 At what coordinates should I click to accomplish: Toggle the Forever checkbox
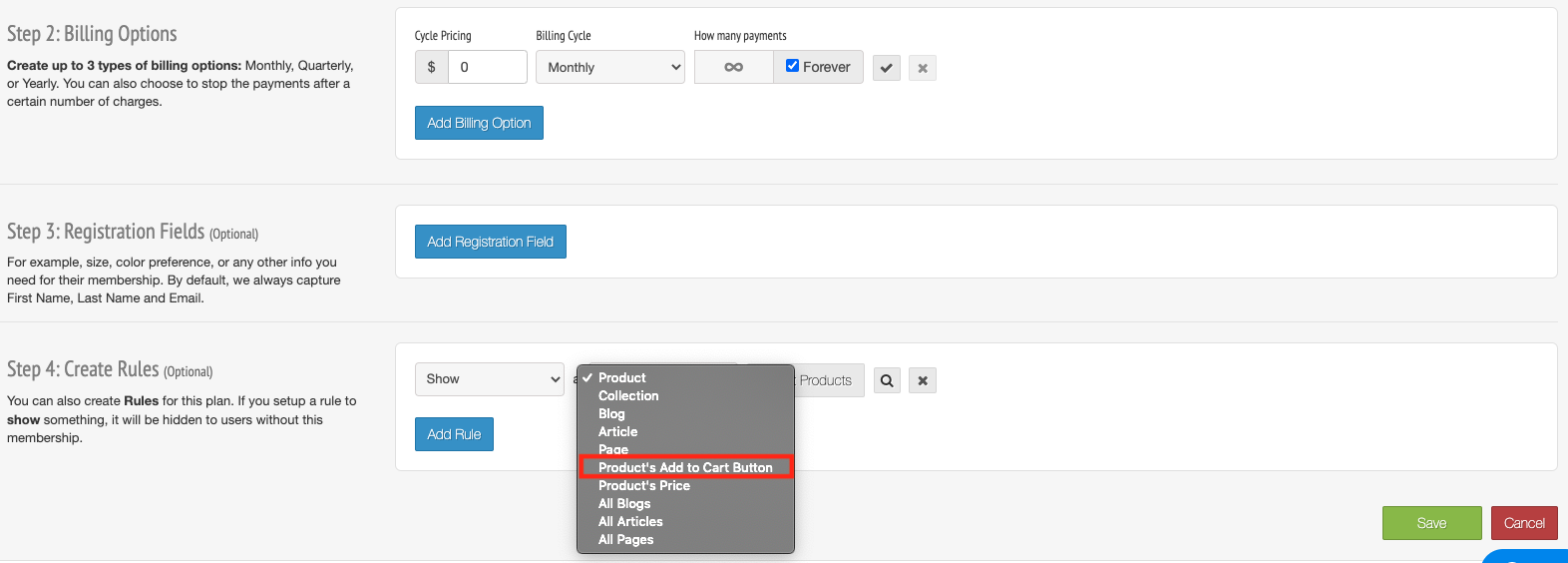point(792,66)
